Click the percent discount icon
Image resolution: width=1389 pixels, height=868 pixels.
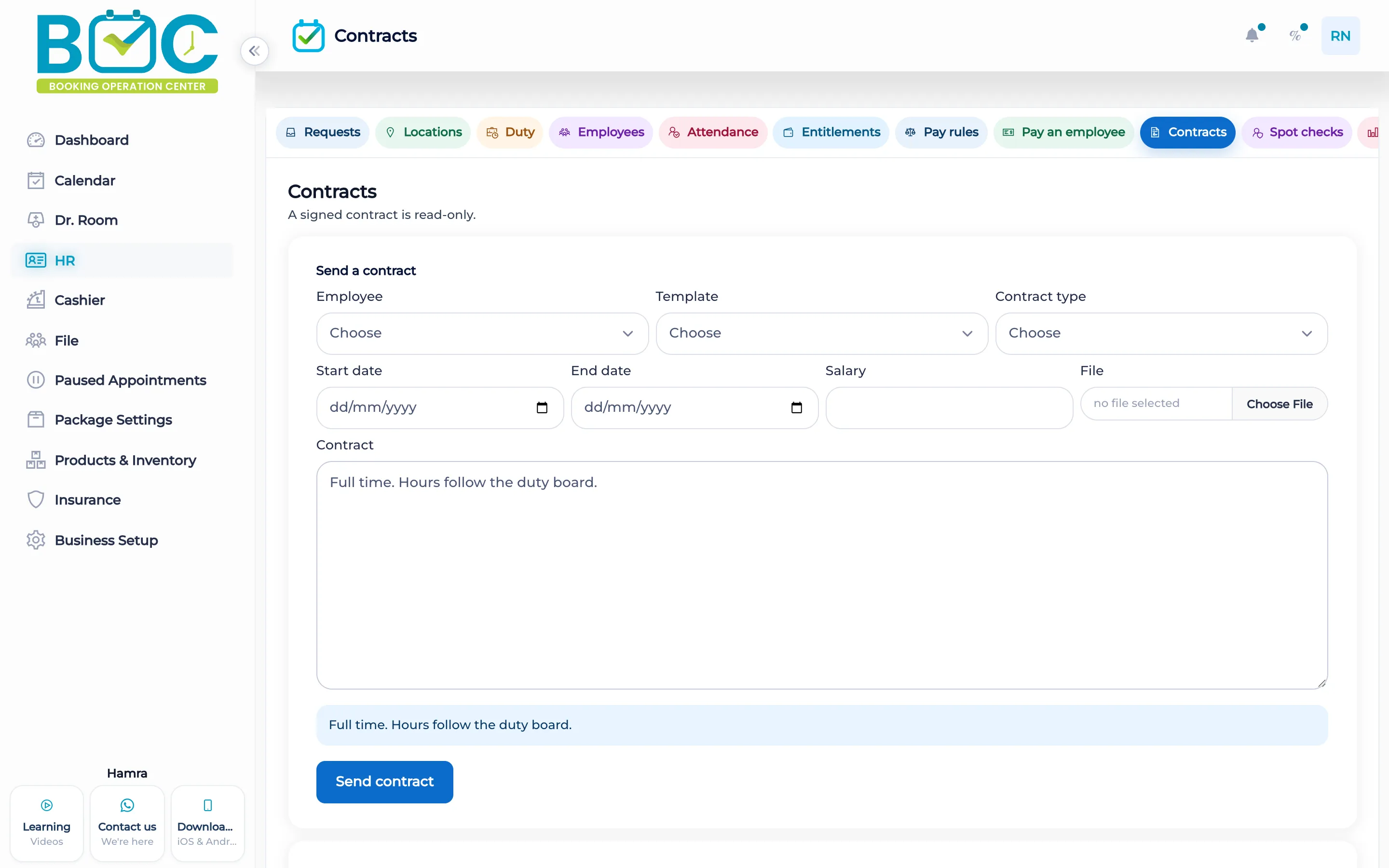coord(1295,36)
